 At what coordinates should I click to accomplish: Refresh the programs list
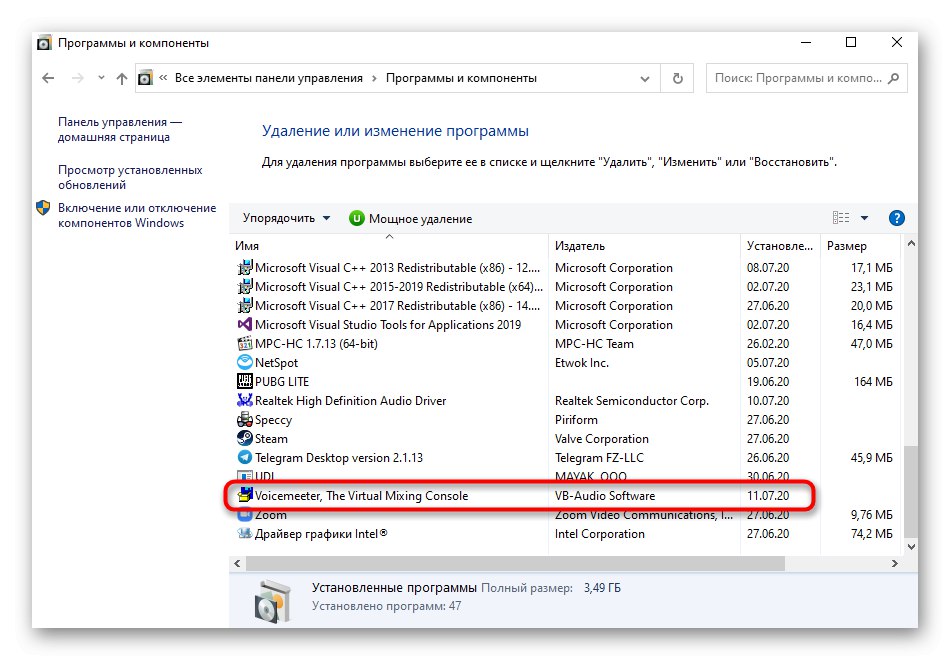tap(677, 78)
